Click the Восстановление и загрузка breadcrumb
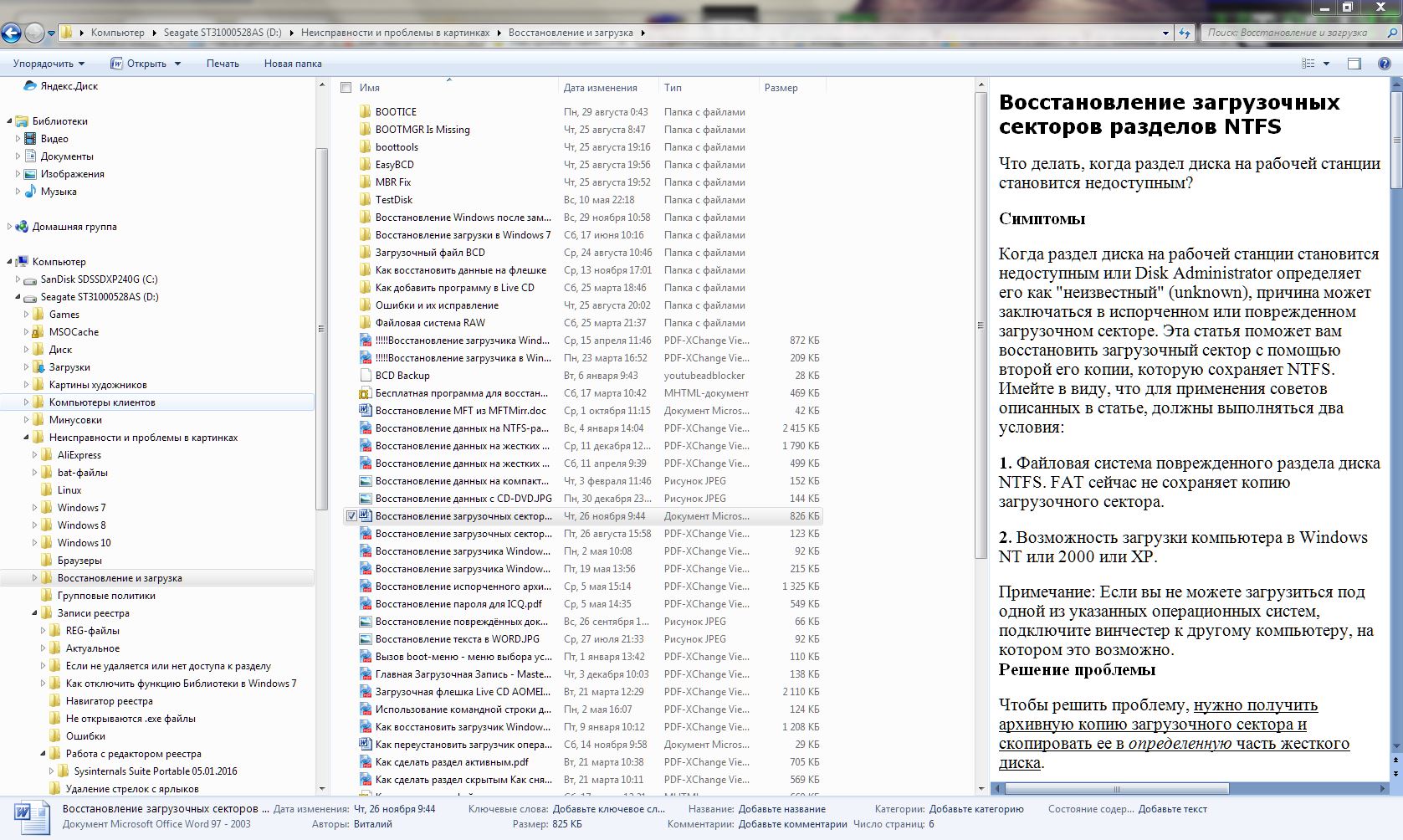Viewport: 1403px width, 840px height. (571, 33)
